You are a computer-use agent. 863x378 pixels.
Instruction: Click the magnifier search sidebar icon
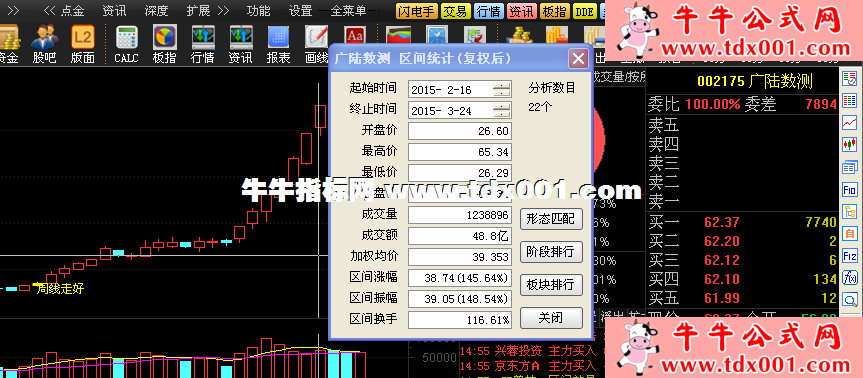click(x=850, y=300)
